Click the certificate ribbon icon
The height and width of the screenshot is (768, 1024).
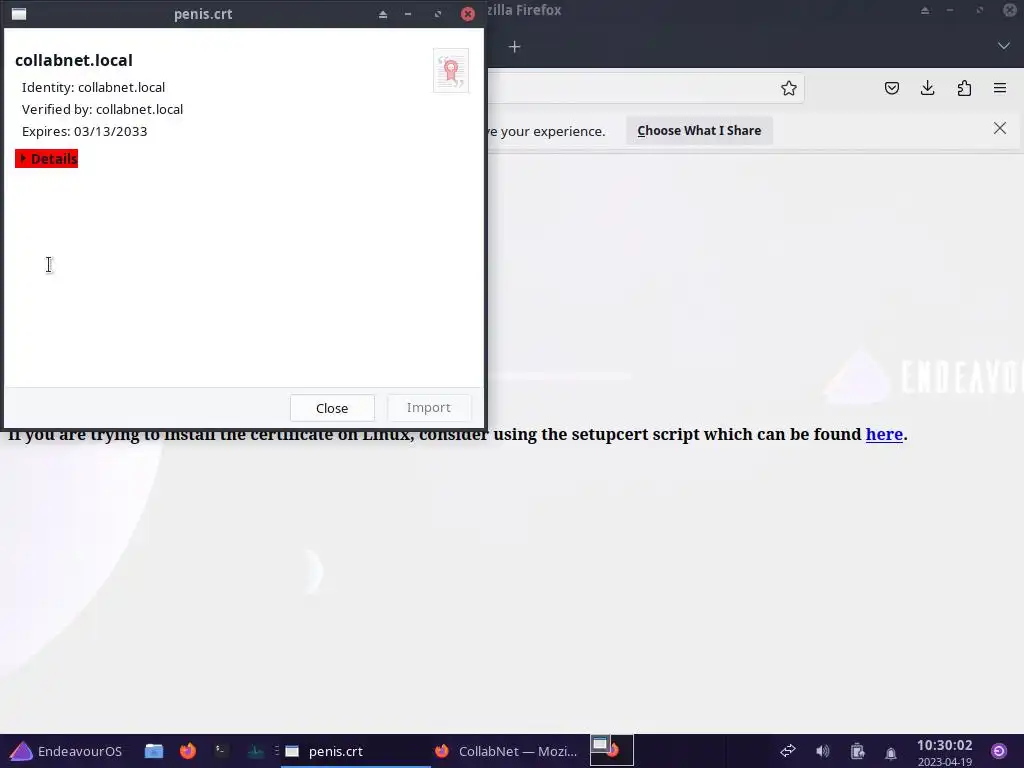click(451, 71)
